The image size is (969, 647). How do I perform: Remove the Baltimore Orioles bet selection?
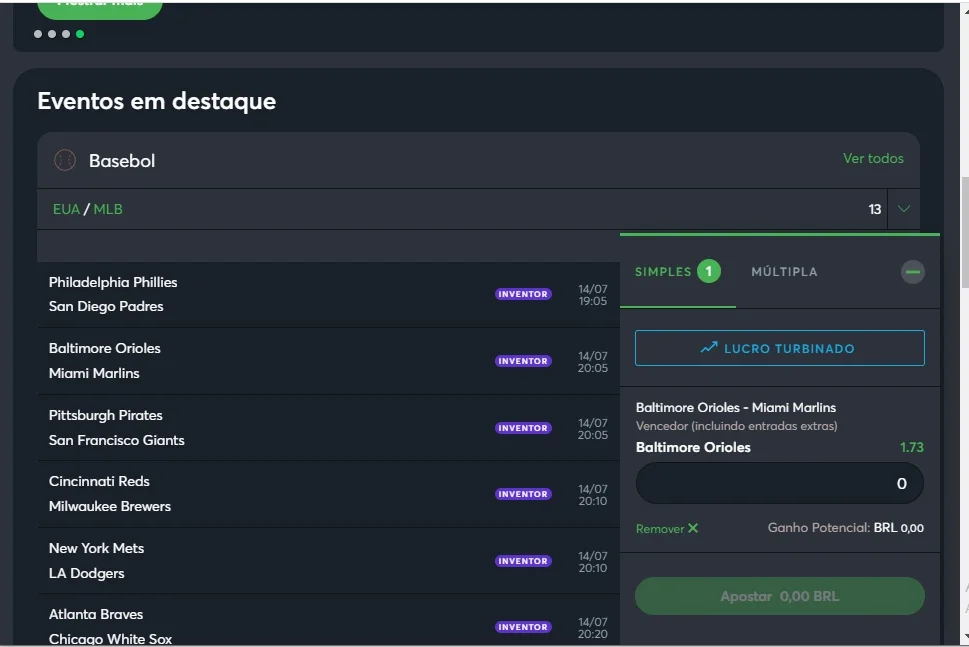click(667, 528)
